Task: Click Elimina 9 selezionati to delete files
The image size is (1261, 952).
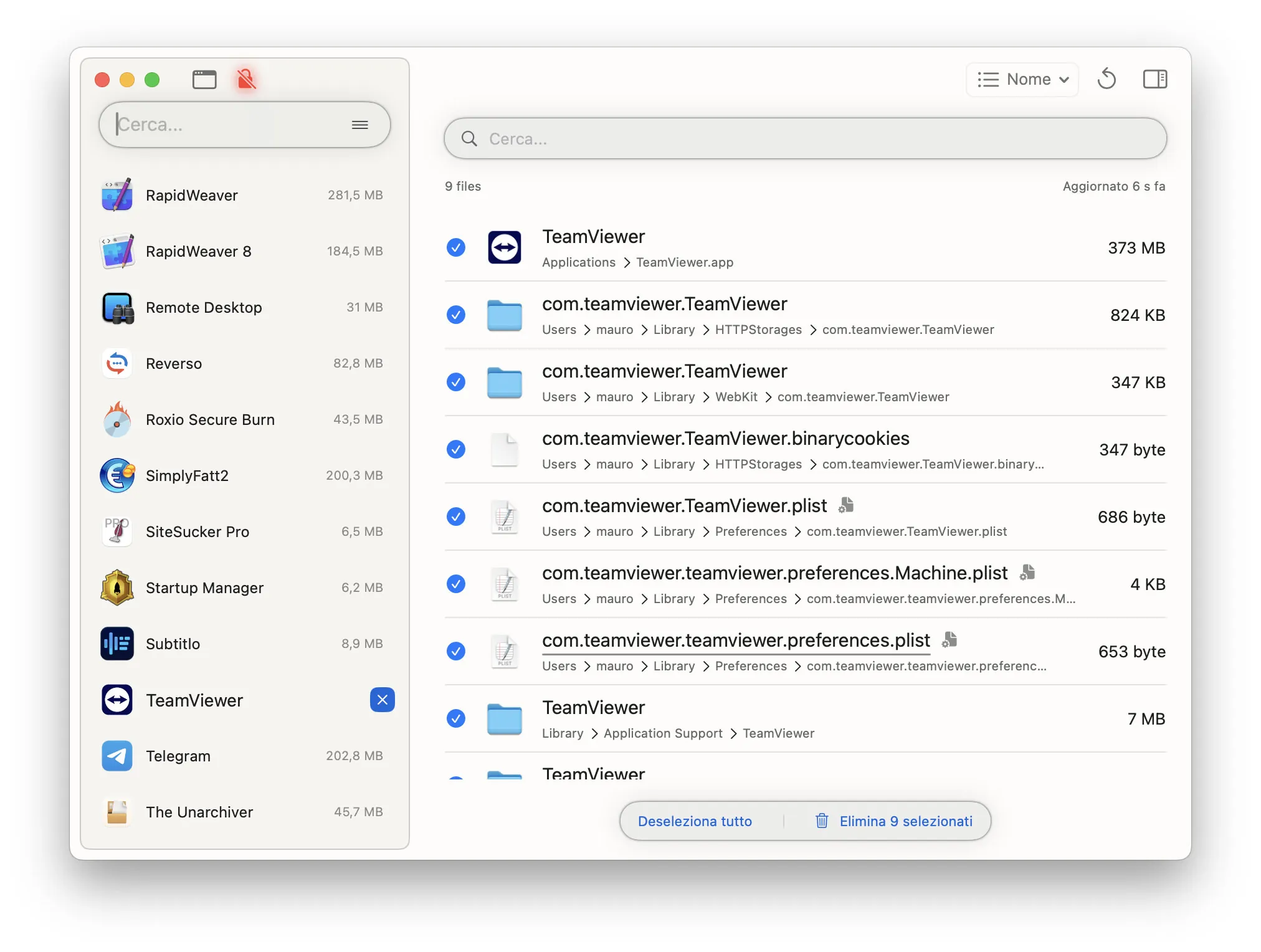Action: tap(906, 821)
